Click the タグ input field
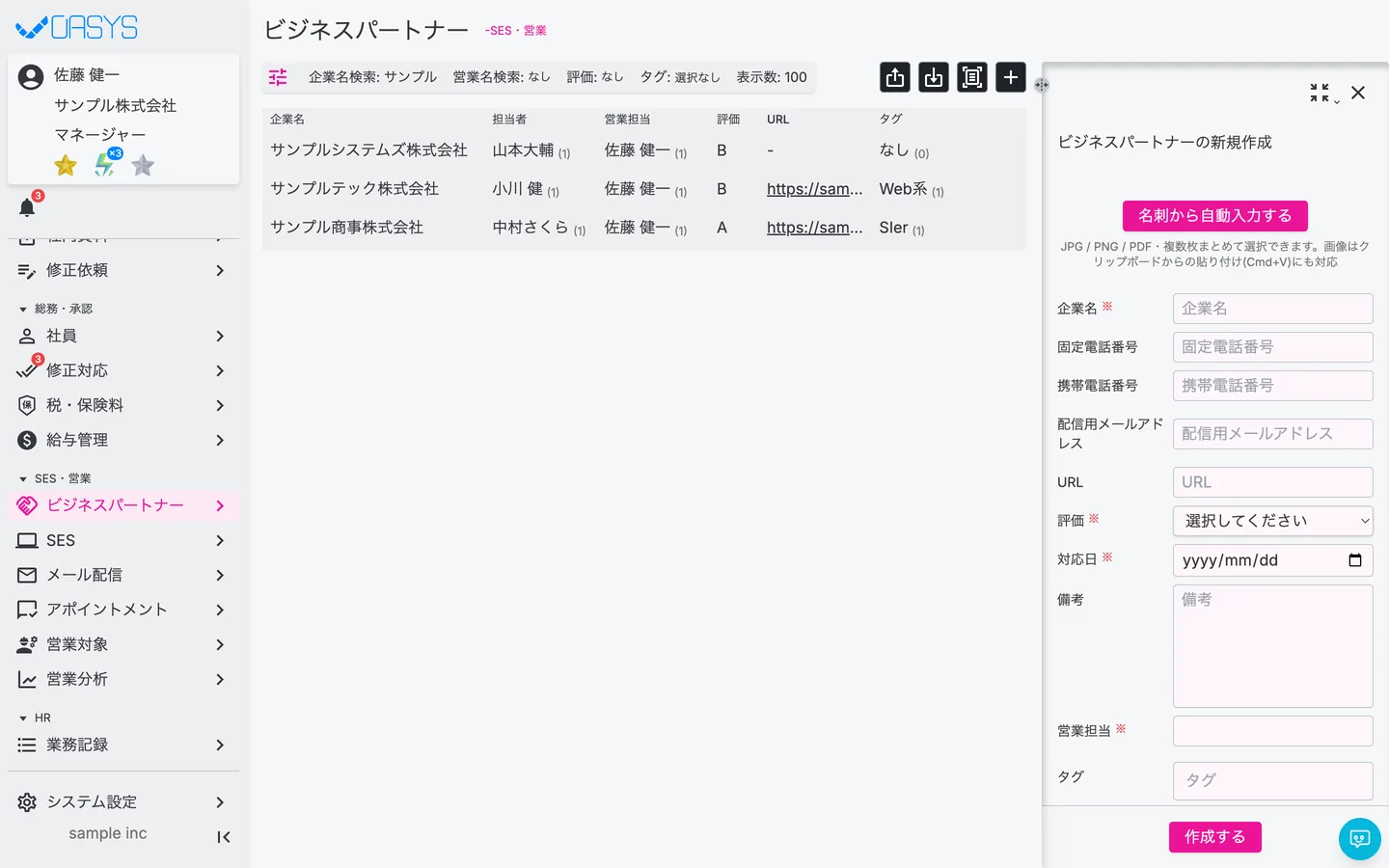Screen dimensions: 1389x868 click(x=1273, y=781)
